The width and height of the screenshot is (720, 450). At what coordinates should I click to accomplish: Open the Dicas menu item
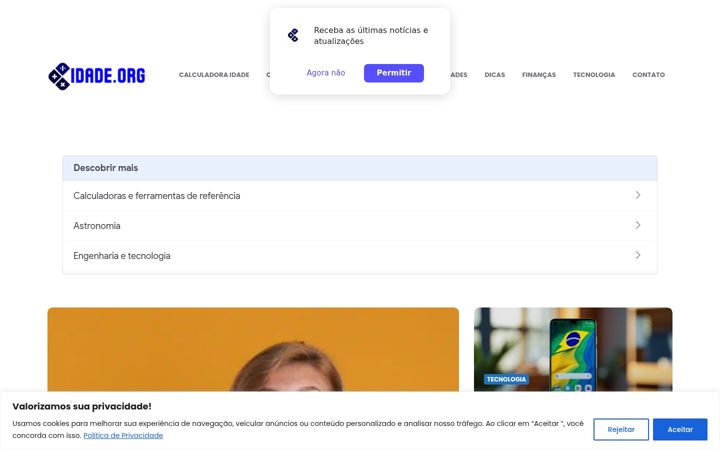click(x=495, y=75)
